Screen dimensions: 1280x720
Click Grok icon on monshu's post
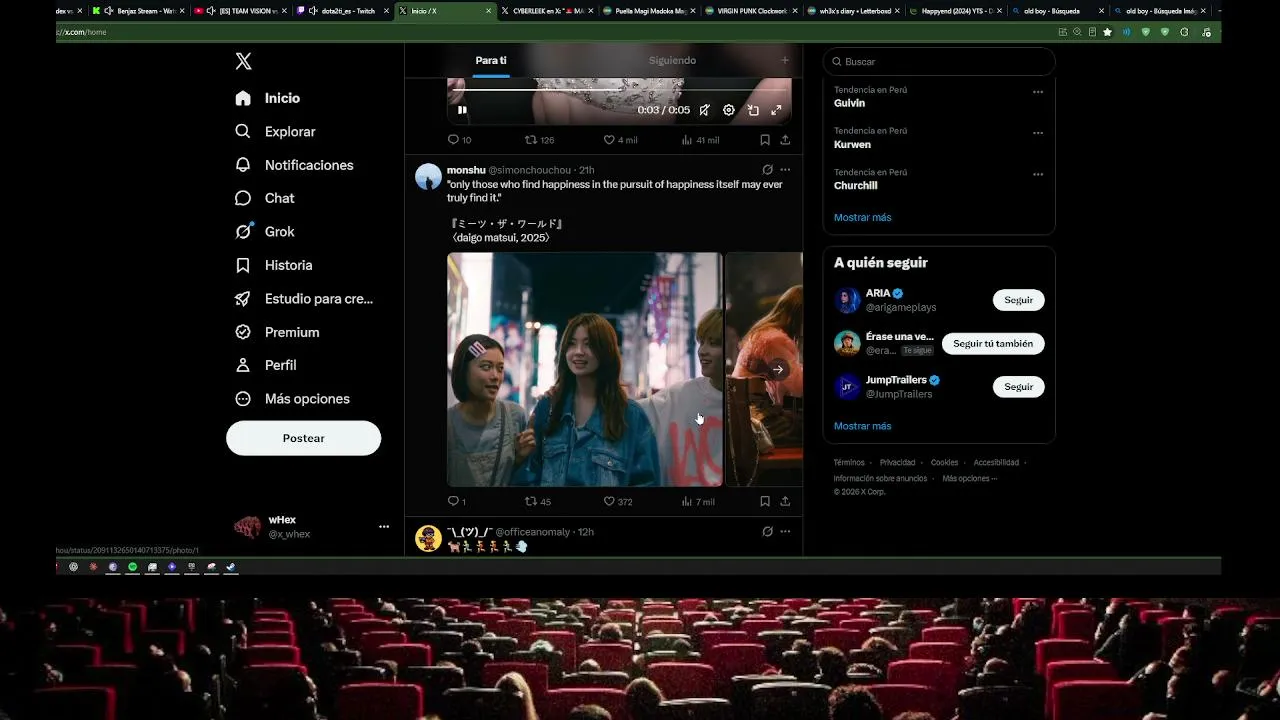point(767,170)
